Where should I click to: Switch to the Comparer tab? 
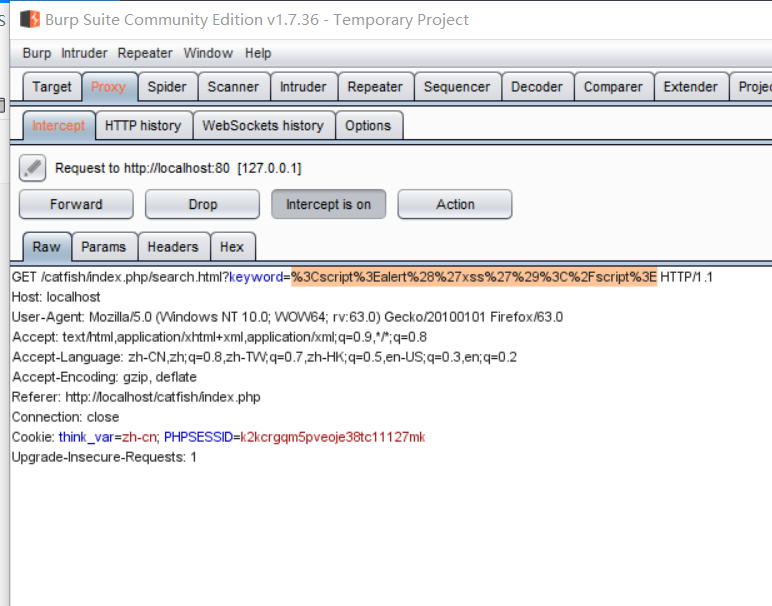pyautogui.click(x=613, y=87)
